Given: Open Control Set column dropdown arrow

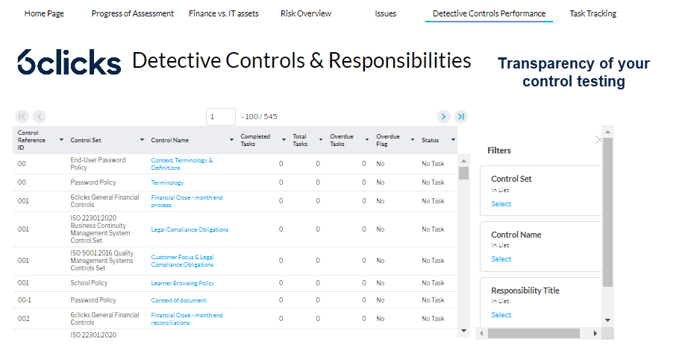Looking at the screenshot, I should [142, 140].
